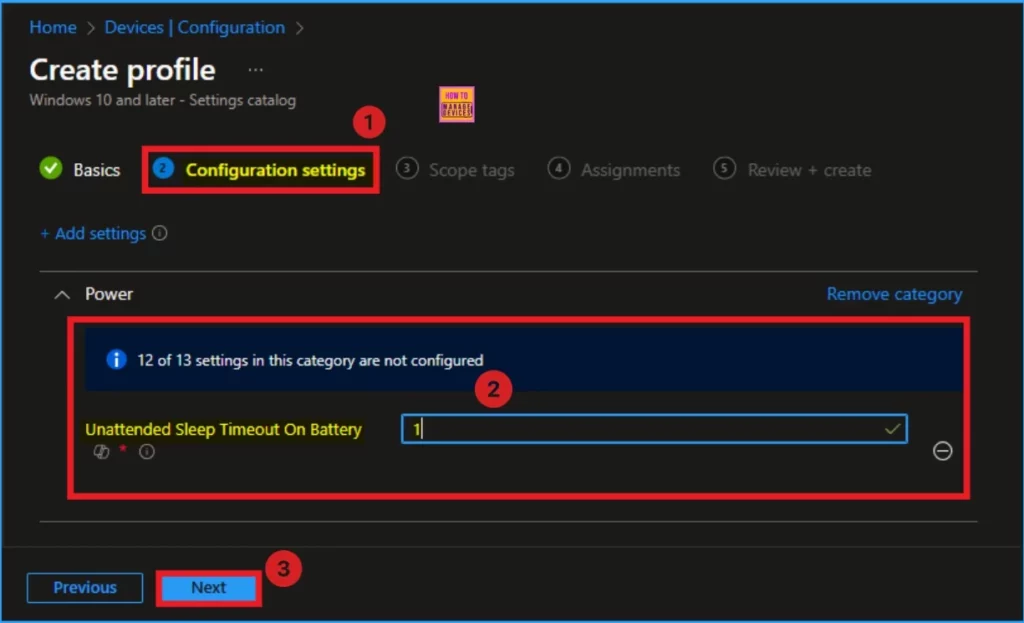Select the Scope tags step
The height and width of the screenshot is (623, 1024).
455,170
